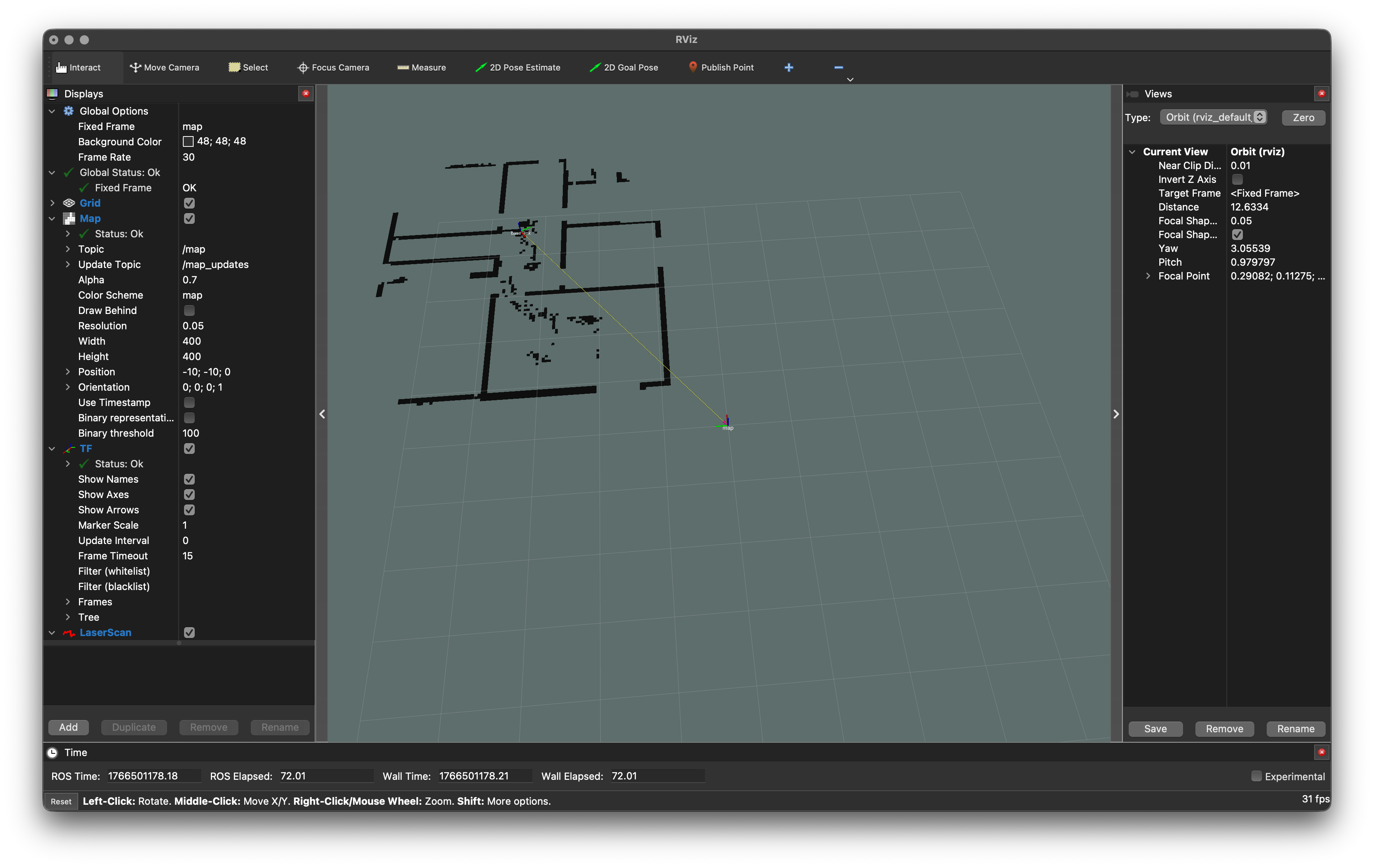The width and height of the screenshot is (1374, 868).
Task: Close the Views panel
Action: 1321,94
